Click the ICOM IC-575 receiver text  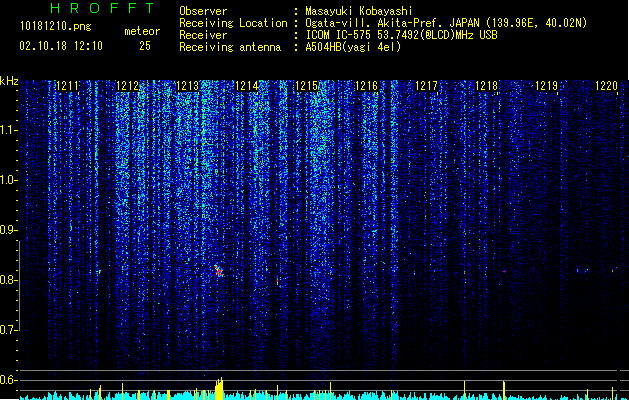tap(401, 35)
